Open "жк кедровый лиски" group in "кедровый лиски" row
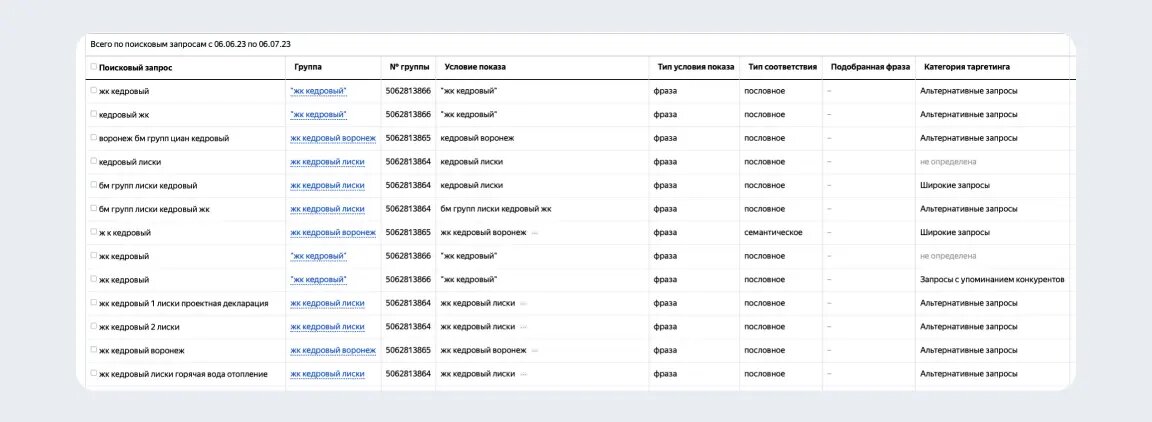Viewport: 1152px width, 422px height. point(327,162)
